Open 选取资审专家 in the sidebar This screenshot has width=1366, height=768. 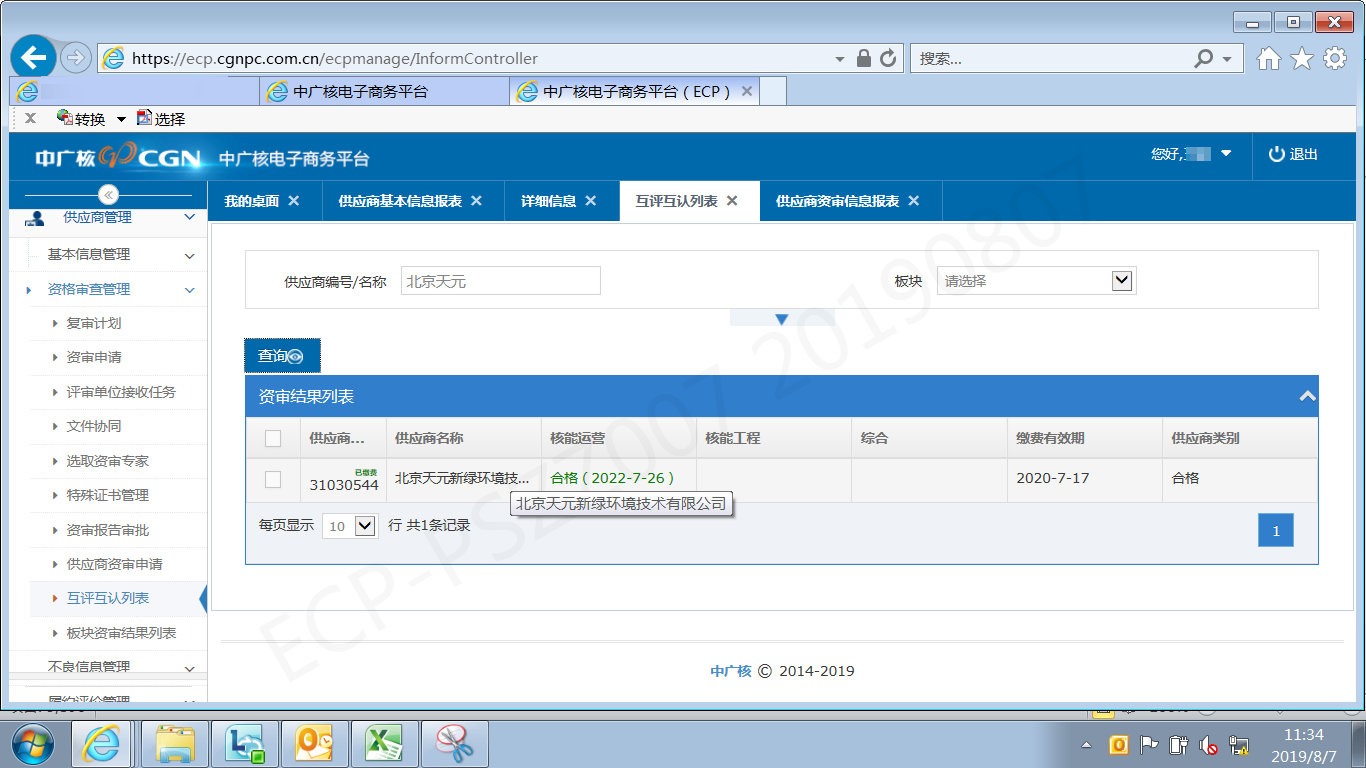coord(108,462)
